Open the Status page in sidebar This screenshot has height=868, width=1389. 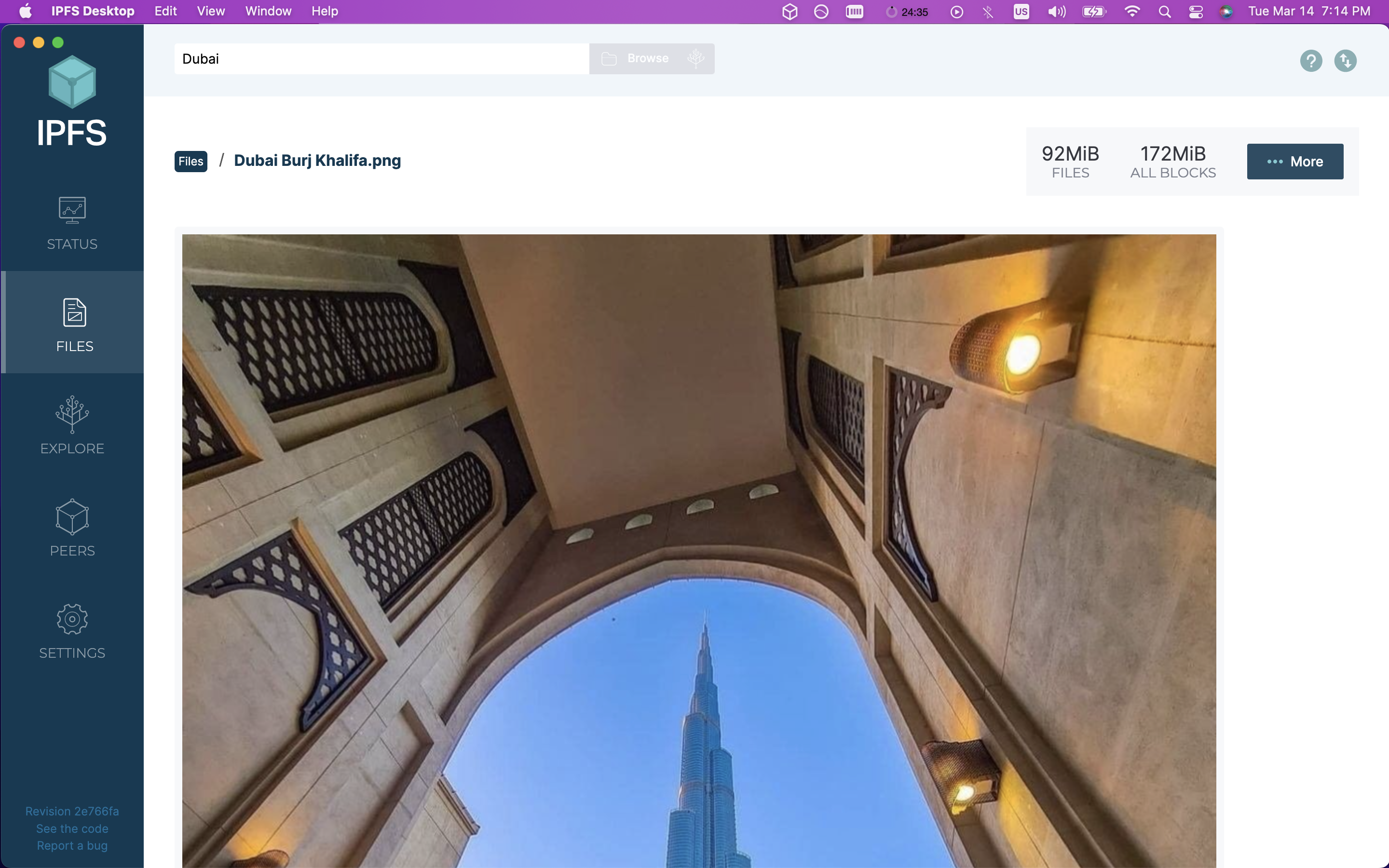tap(72, 223)
